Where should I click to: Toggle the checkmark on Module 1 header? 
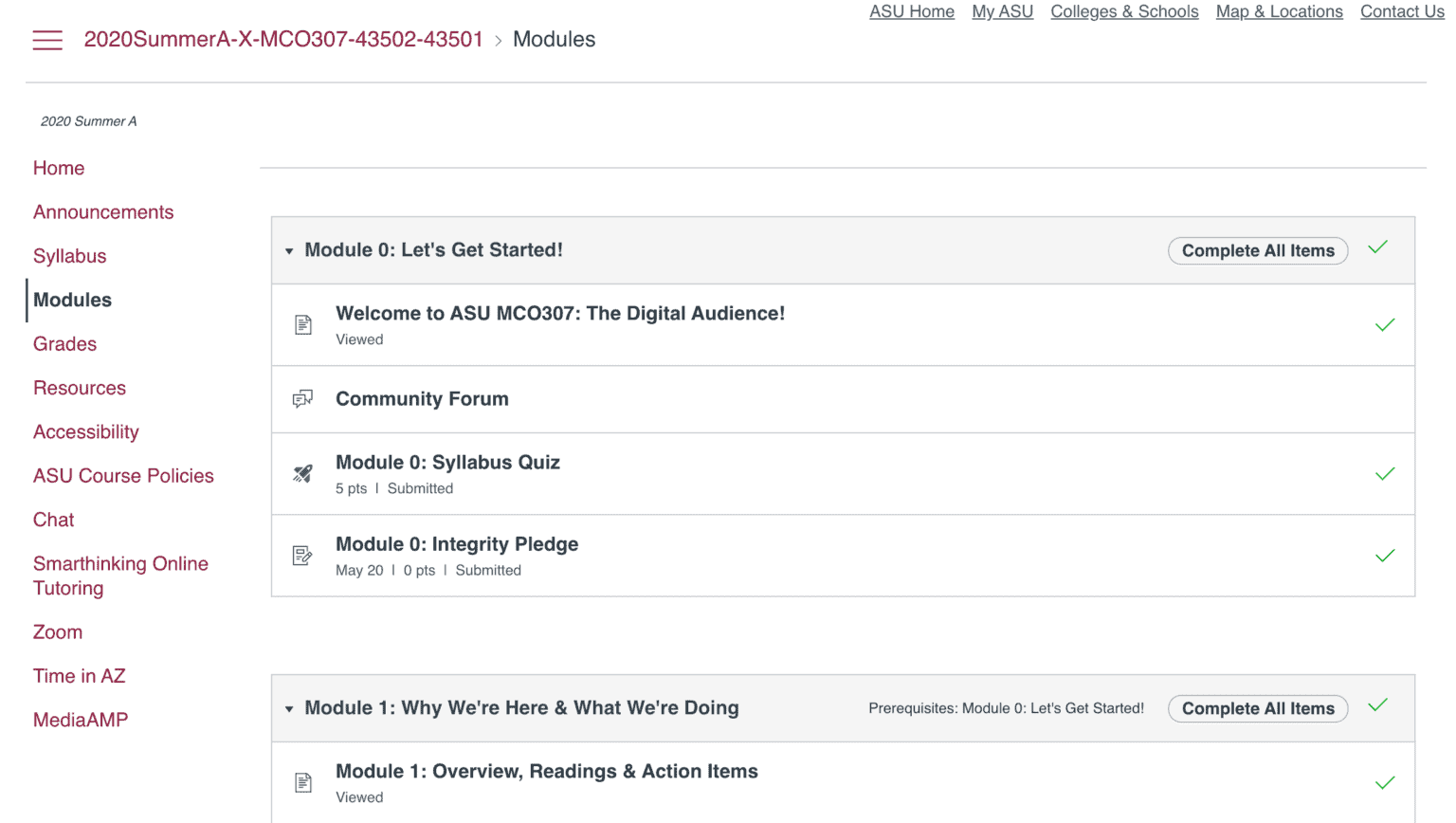[x=1377, y=705]
